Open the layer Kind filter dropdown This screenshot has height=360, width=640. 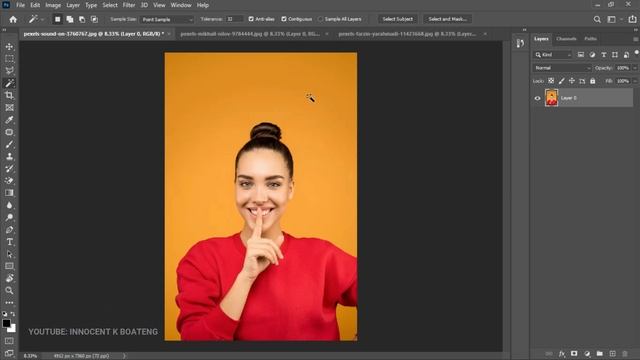pos(553,55)
